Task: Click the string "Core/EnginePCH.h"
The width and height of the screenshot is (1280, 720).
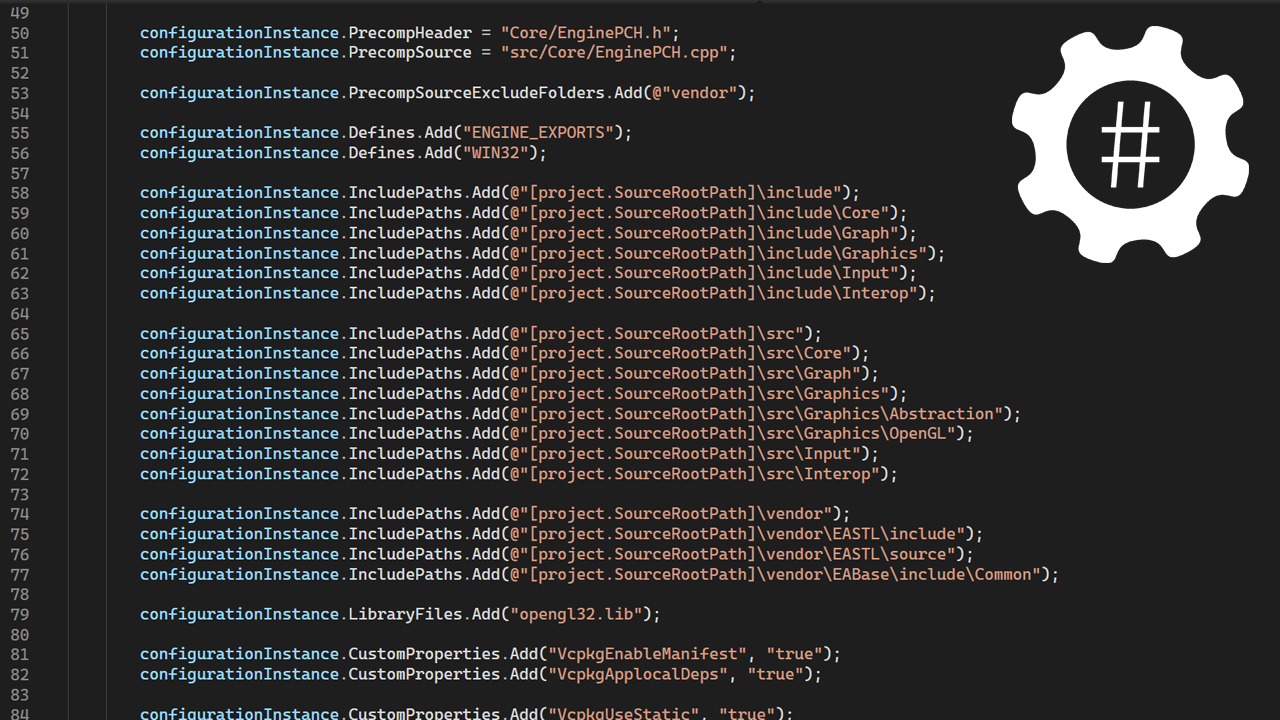Action: [586, 32]
